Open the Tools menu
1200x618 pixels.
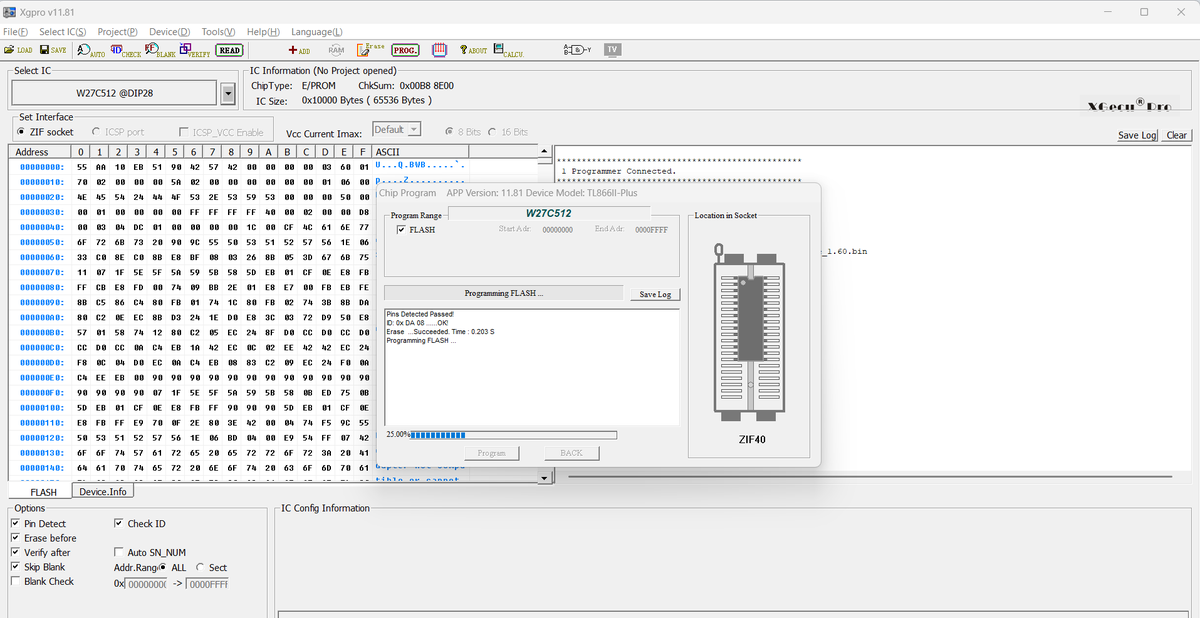click(218, 32)
